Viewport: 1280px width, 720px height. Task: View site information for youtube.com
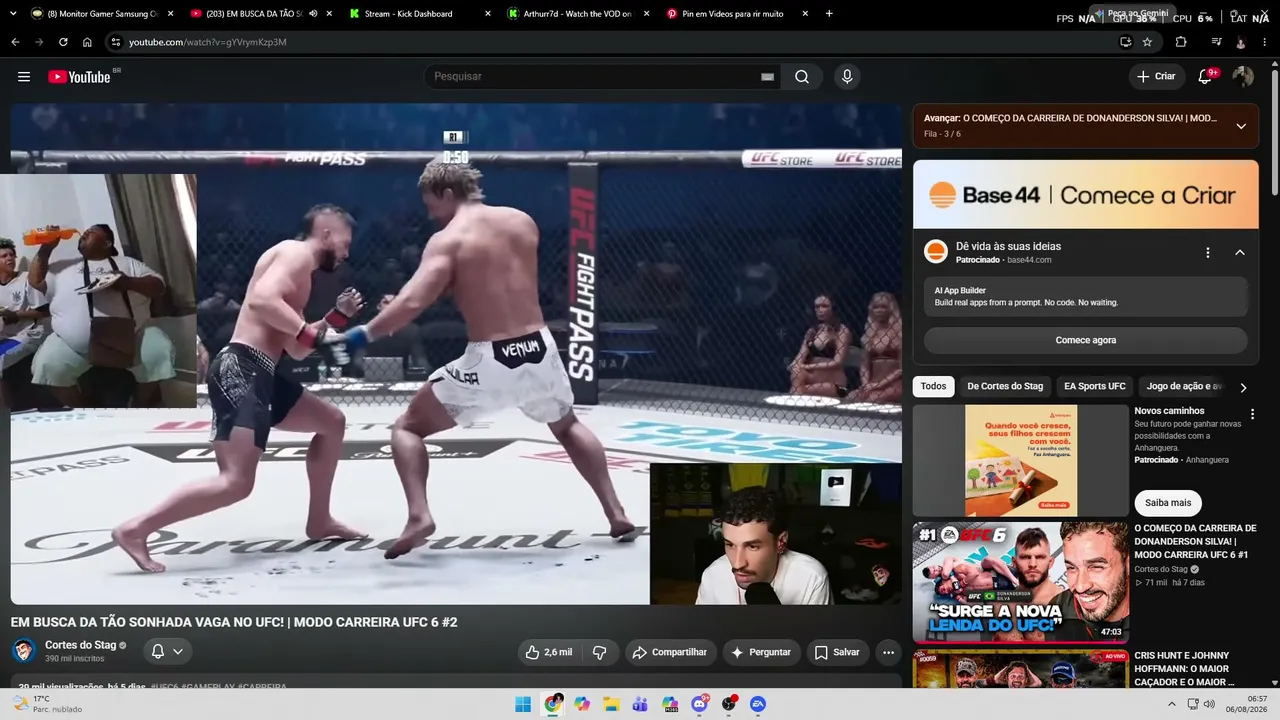116,42
